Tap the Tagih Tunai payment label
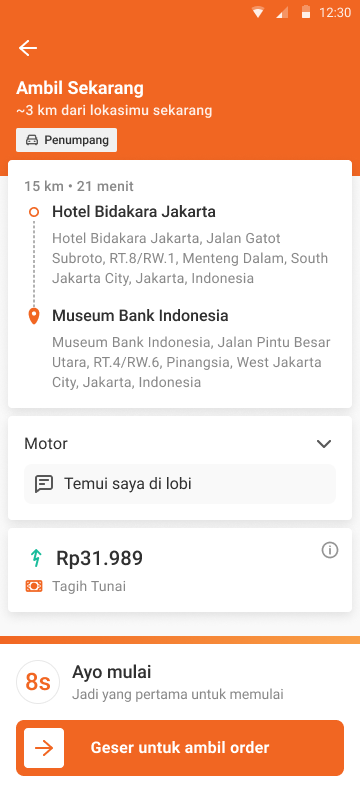This screenshot has height=800, width=360. coord(89,587)
